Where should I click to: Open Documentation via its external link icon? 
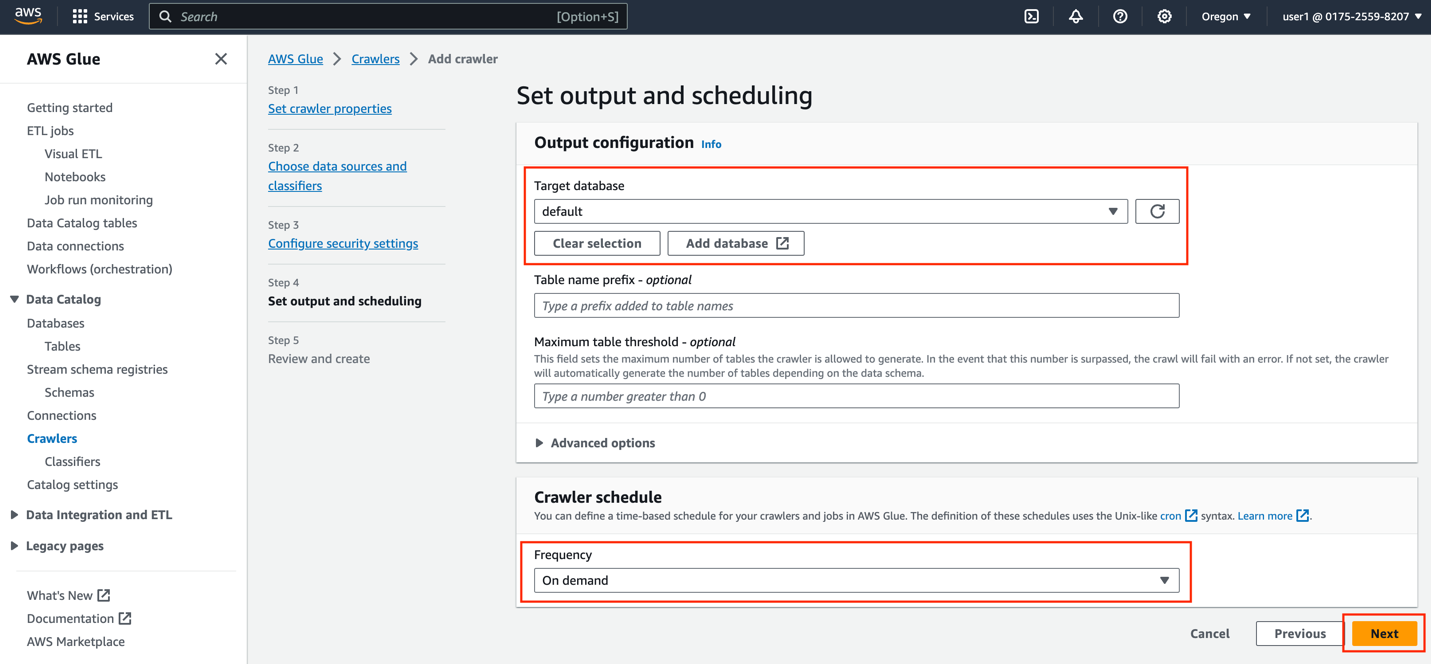point(124,618)
